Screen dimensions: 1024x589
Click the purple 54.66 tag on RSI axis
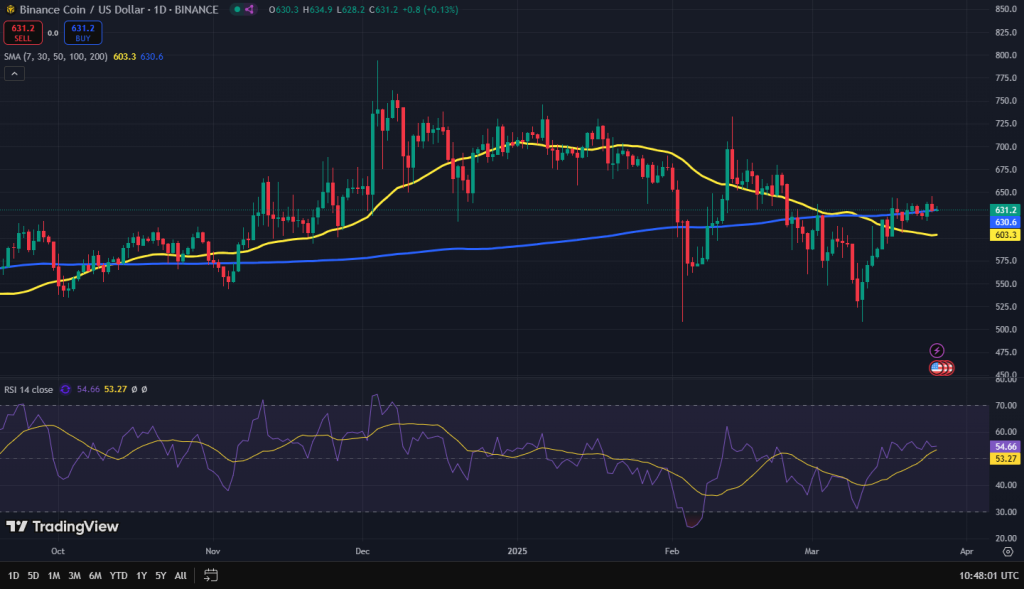coord(1006,447)
